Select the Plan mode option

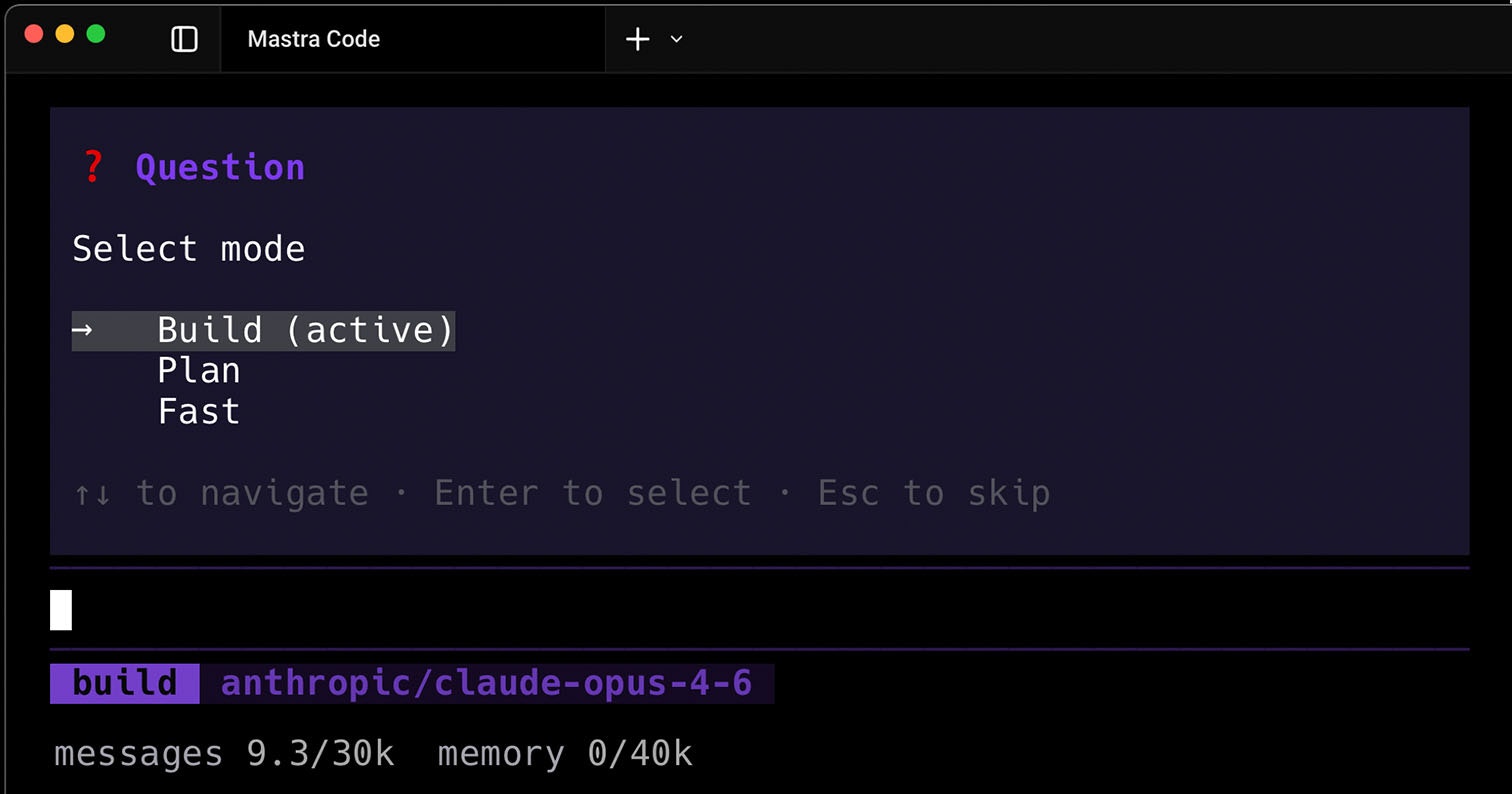point(199,370)
